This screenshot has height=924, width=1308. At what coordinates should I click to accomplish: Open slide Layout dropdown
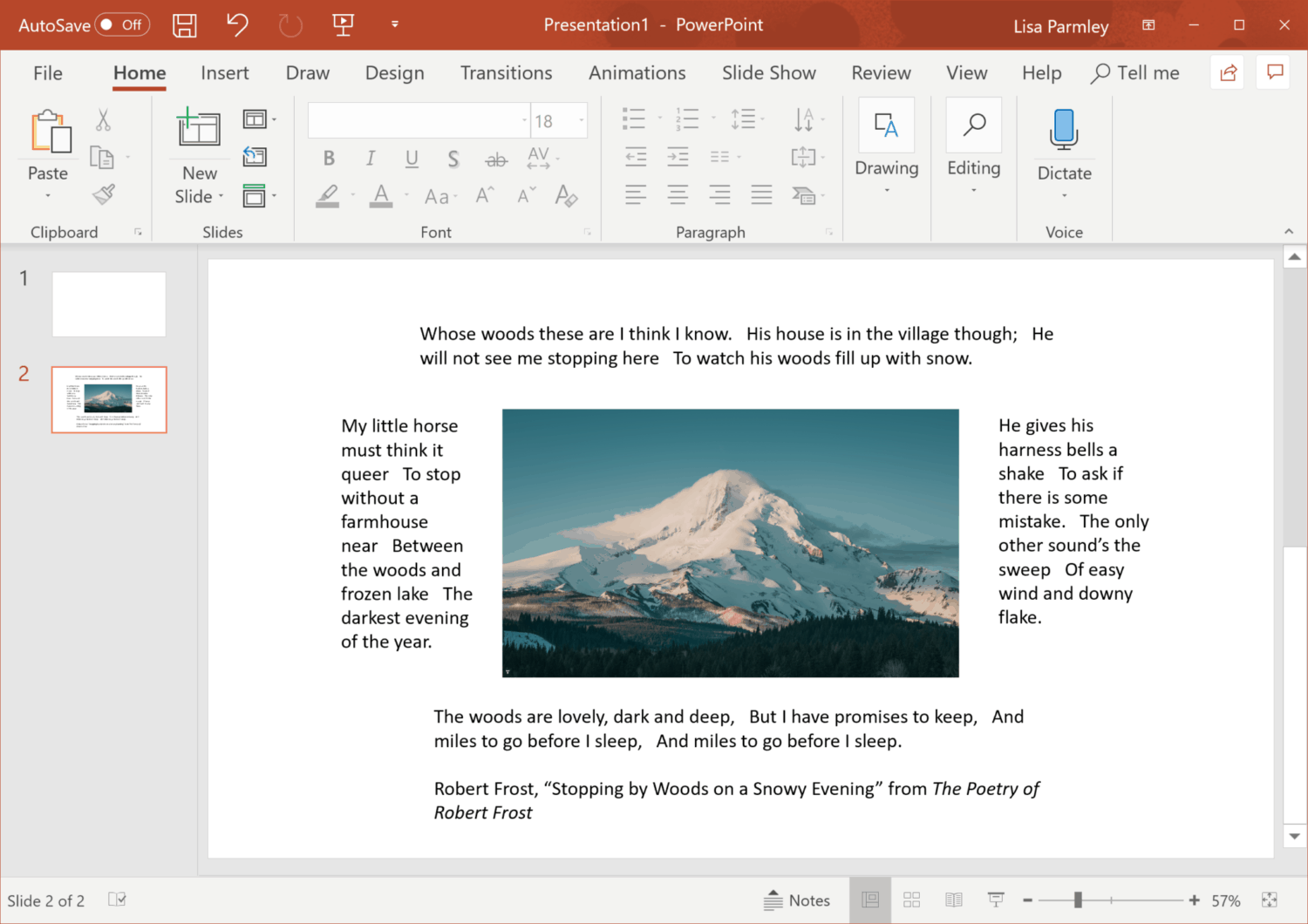(260, 119)
